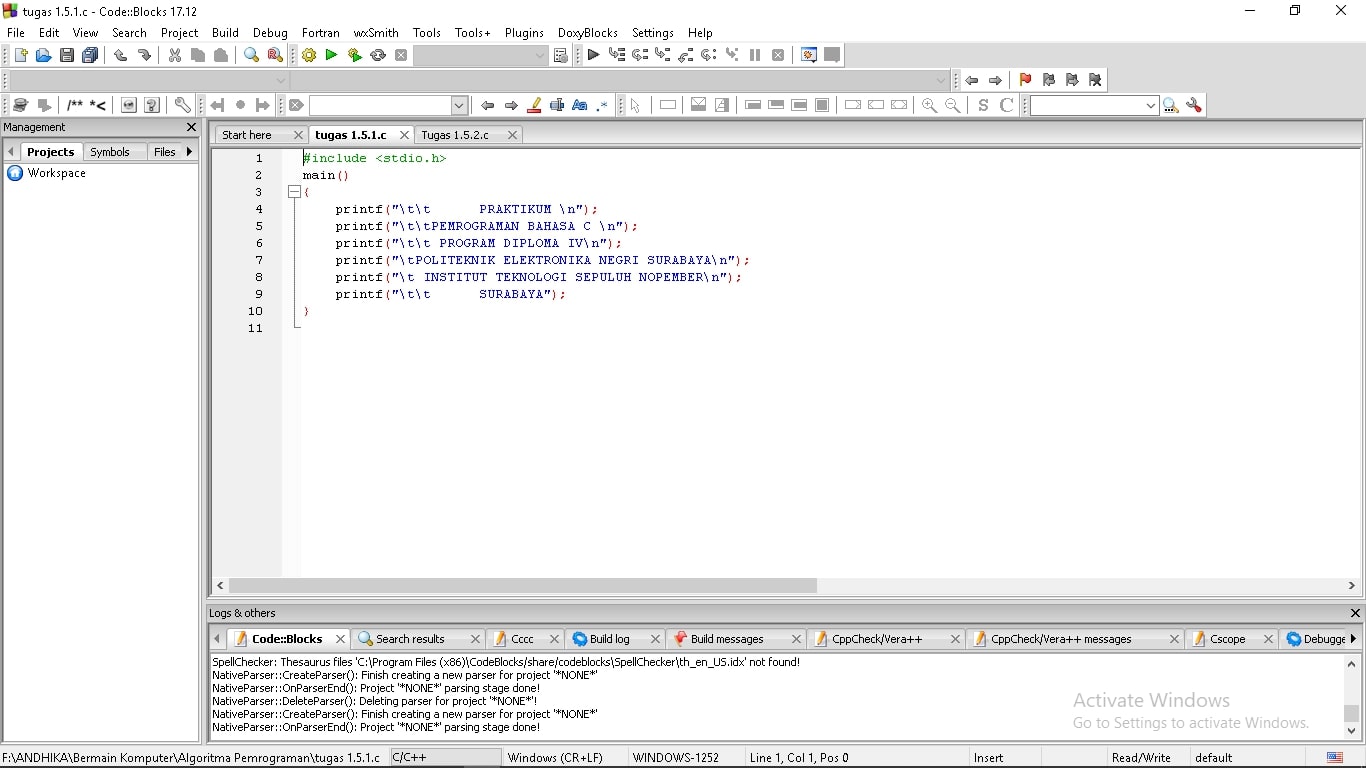The width and height of the screenshot is (1366, 768).
Task: Click the Zoom in editor icon
Action: (x=930, y=106)
